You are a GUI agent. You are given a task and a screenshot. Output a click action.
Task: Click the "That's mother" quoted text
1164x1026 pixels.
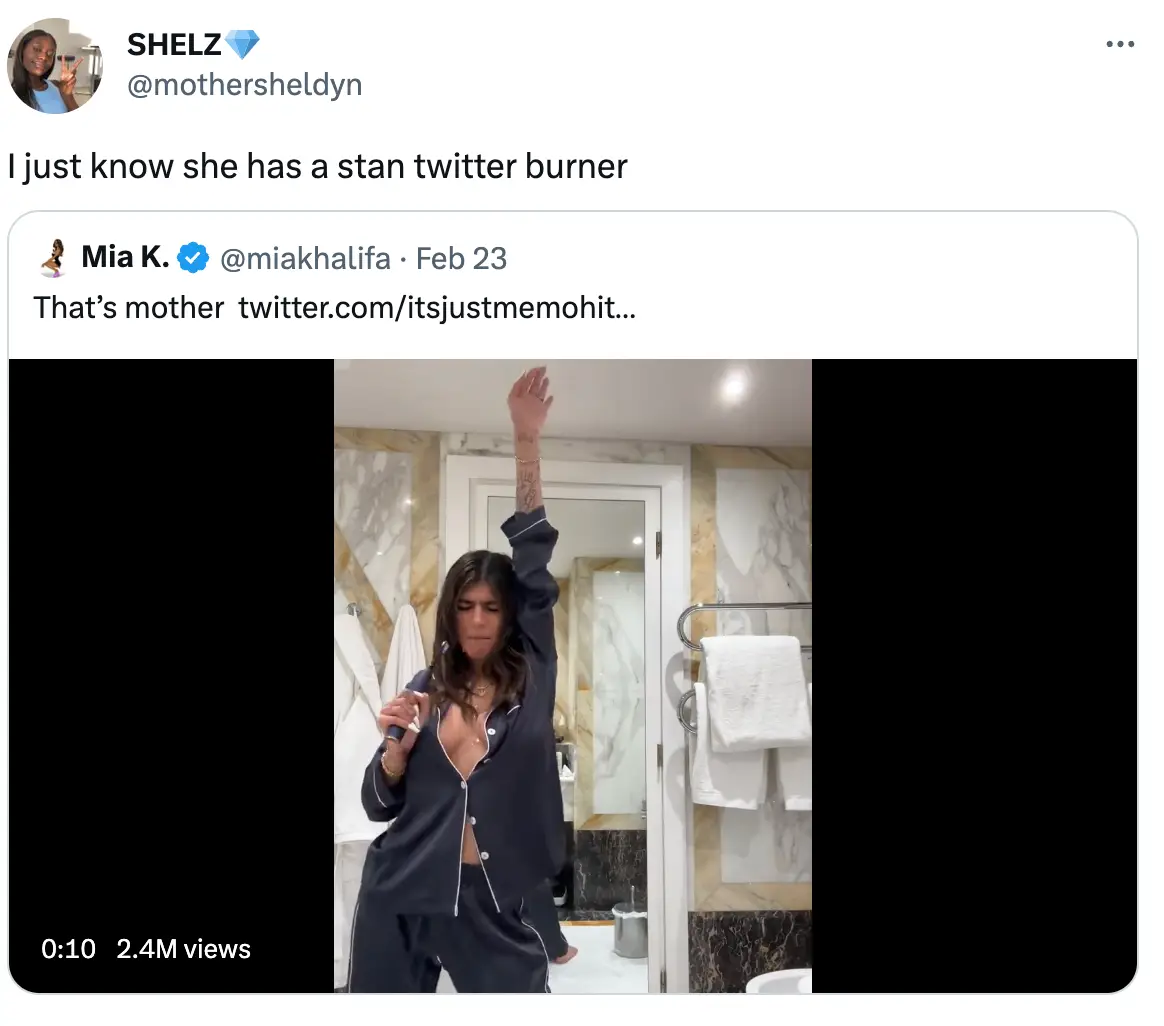pos(128,307)
